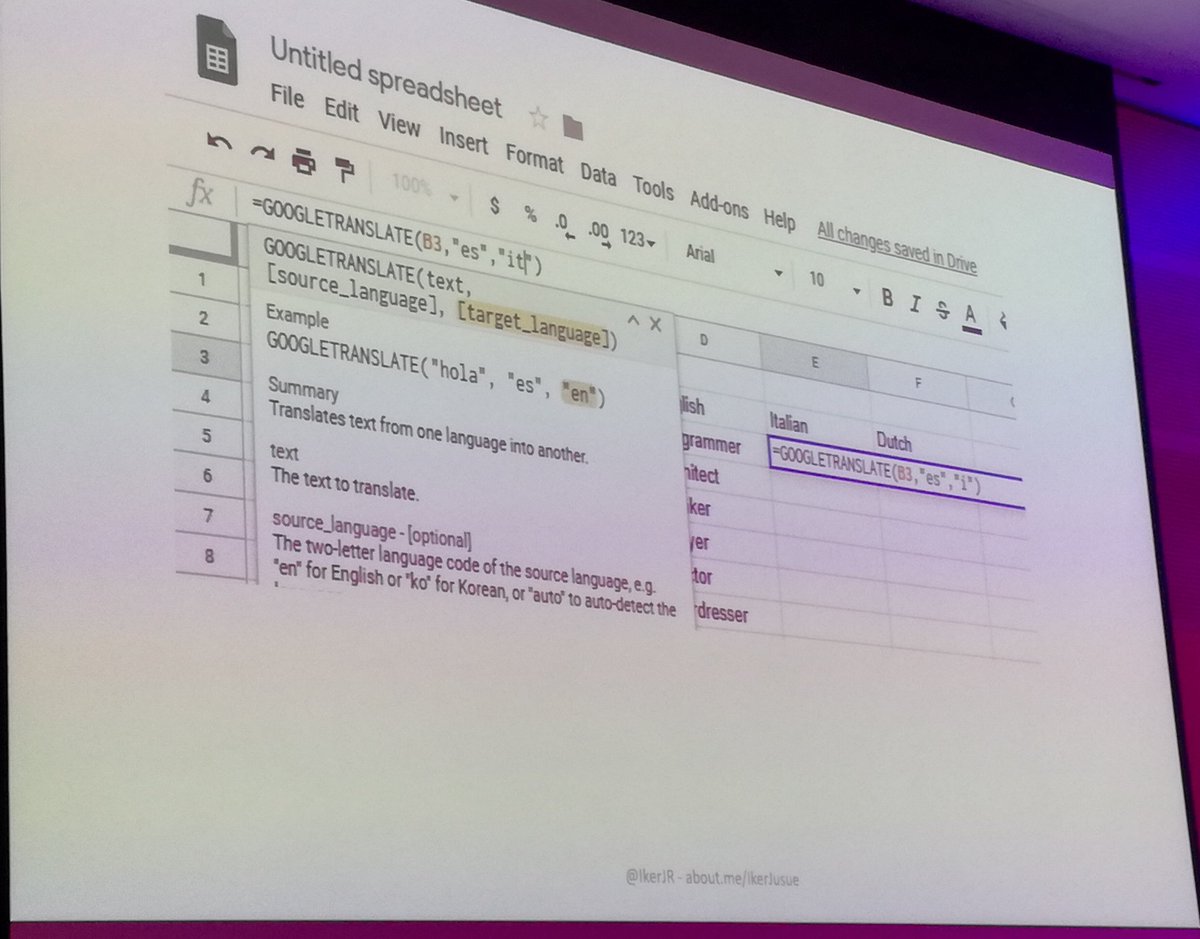Select column header F
Viewport: 1200px width, 939px height.
pyautogui.click(x=916, y=383)
